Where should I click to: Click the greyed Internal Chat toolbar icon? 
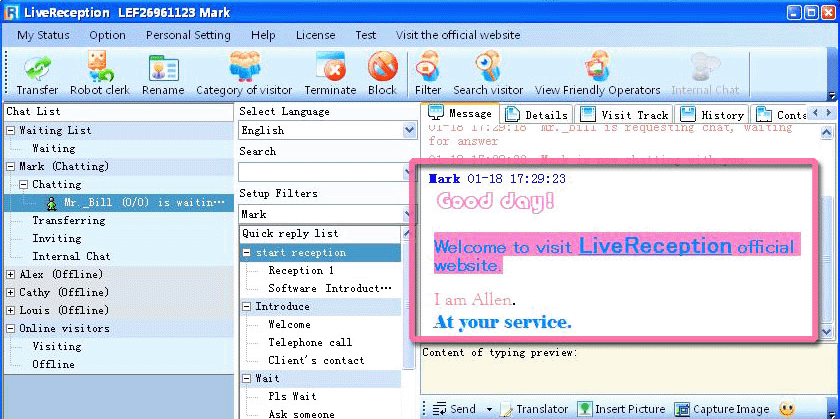[x=705, y=76]
